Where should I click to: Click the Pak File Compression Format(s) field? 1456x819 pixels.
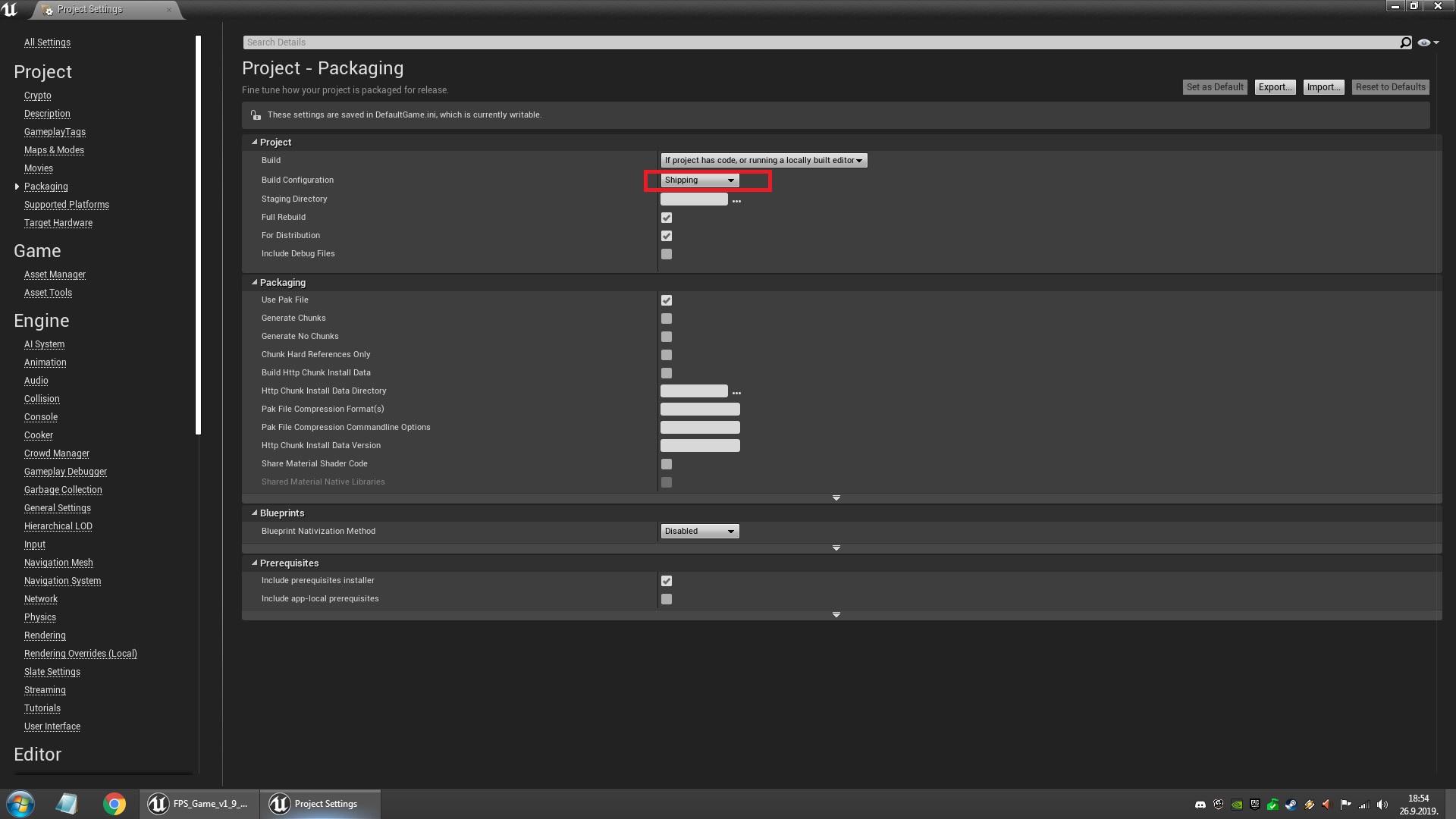tap(700, 409)
